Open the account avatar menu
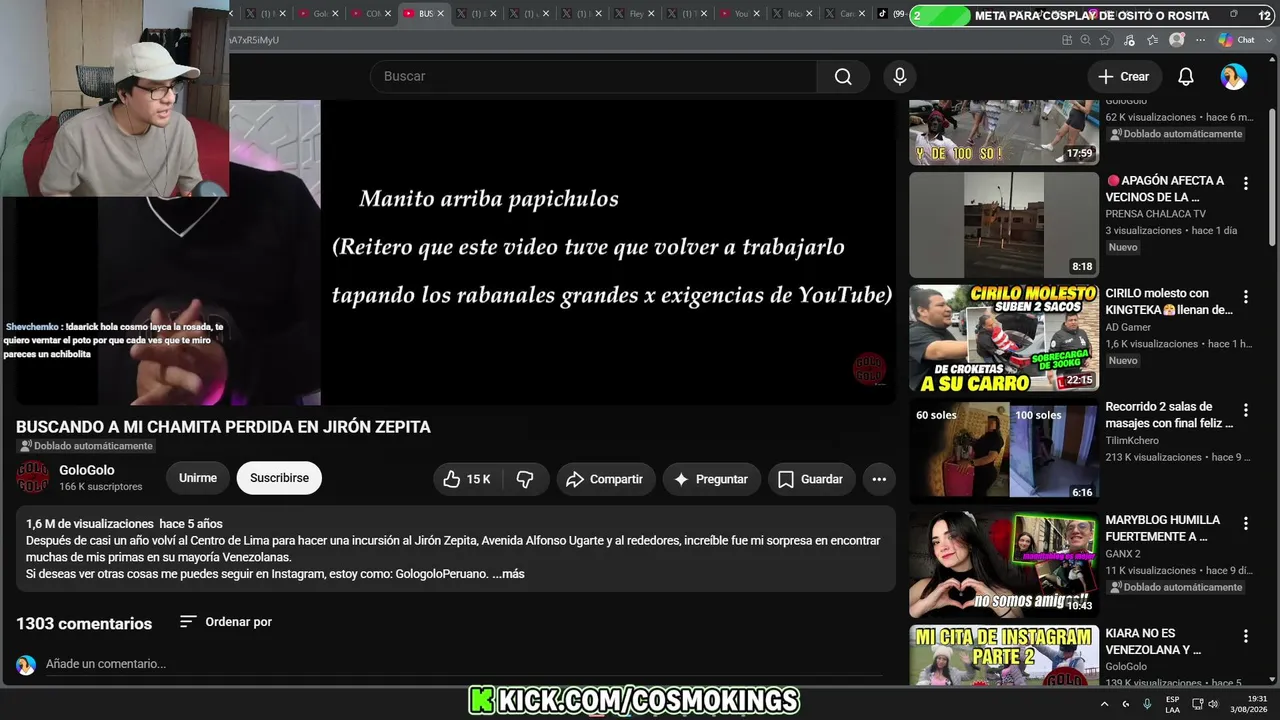The height and width of the screenshot is (720, 1280). [1234, 77]
